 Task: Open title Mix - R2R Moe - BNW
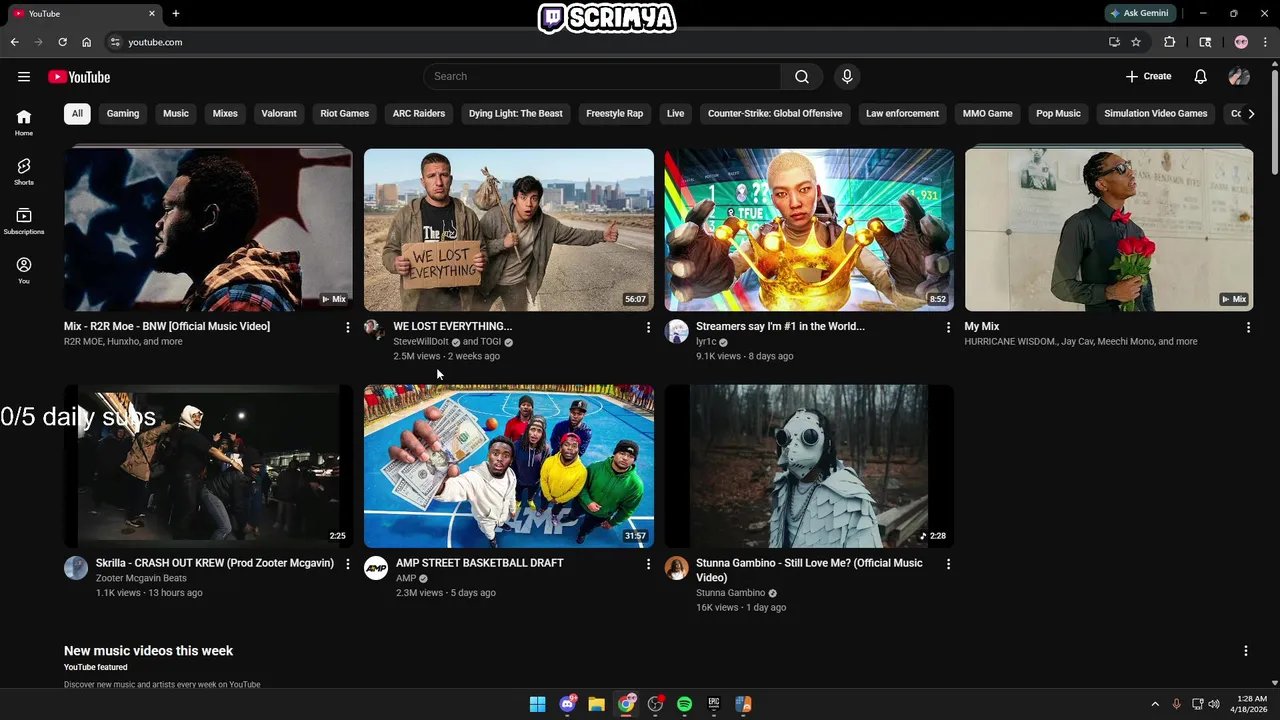pyautogui.click(x=167, y=326)
